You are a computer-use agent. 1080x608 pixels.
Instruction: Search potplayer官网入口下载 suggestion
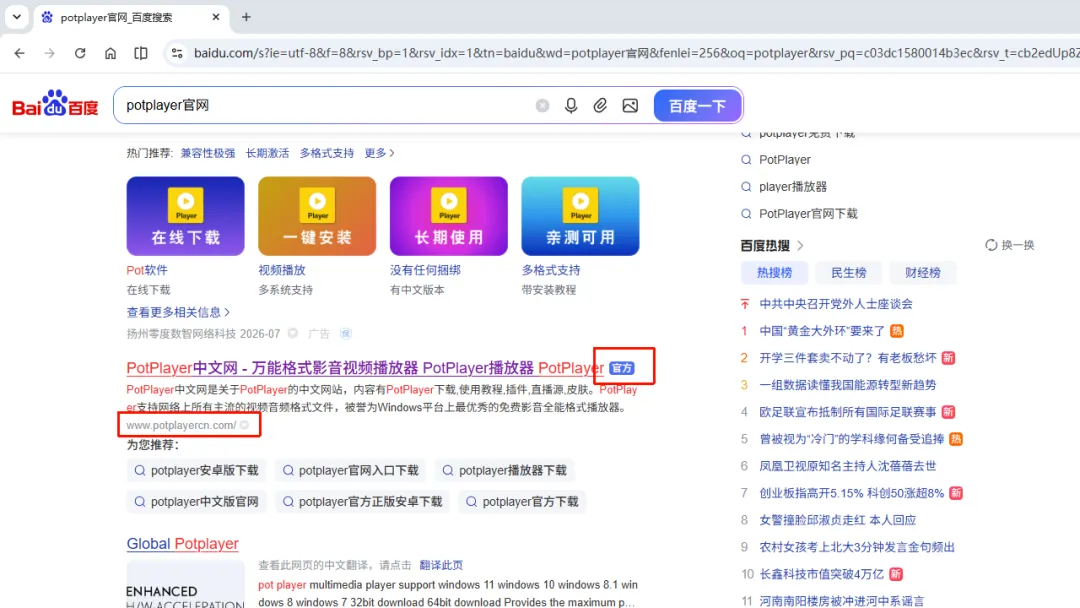pyautogui.click(x=351, y=470)
